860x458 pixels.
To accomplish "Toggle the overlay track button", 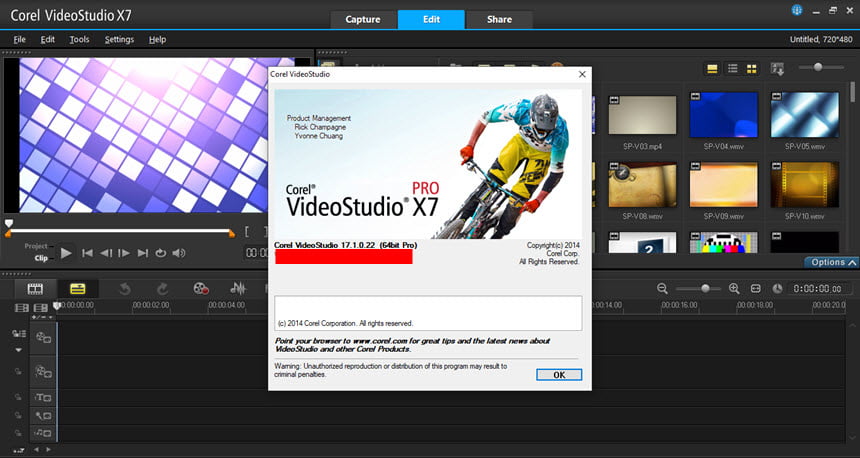I will pos(43,372).
